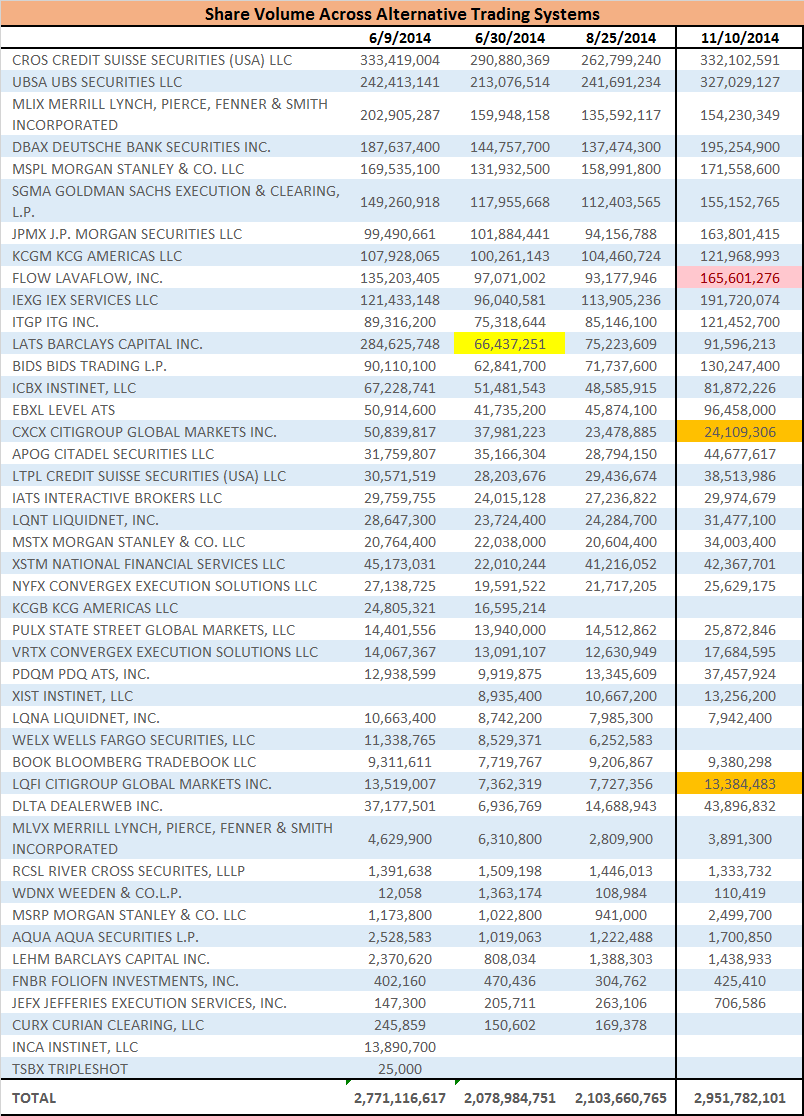Click LATS BARCLAYS CAPITAL INC. label
The width and height of the screenshot is (804, 1116).
pos(107,344)
